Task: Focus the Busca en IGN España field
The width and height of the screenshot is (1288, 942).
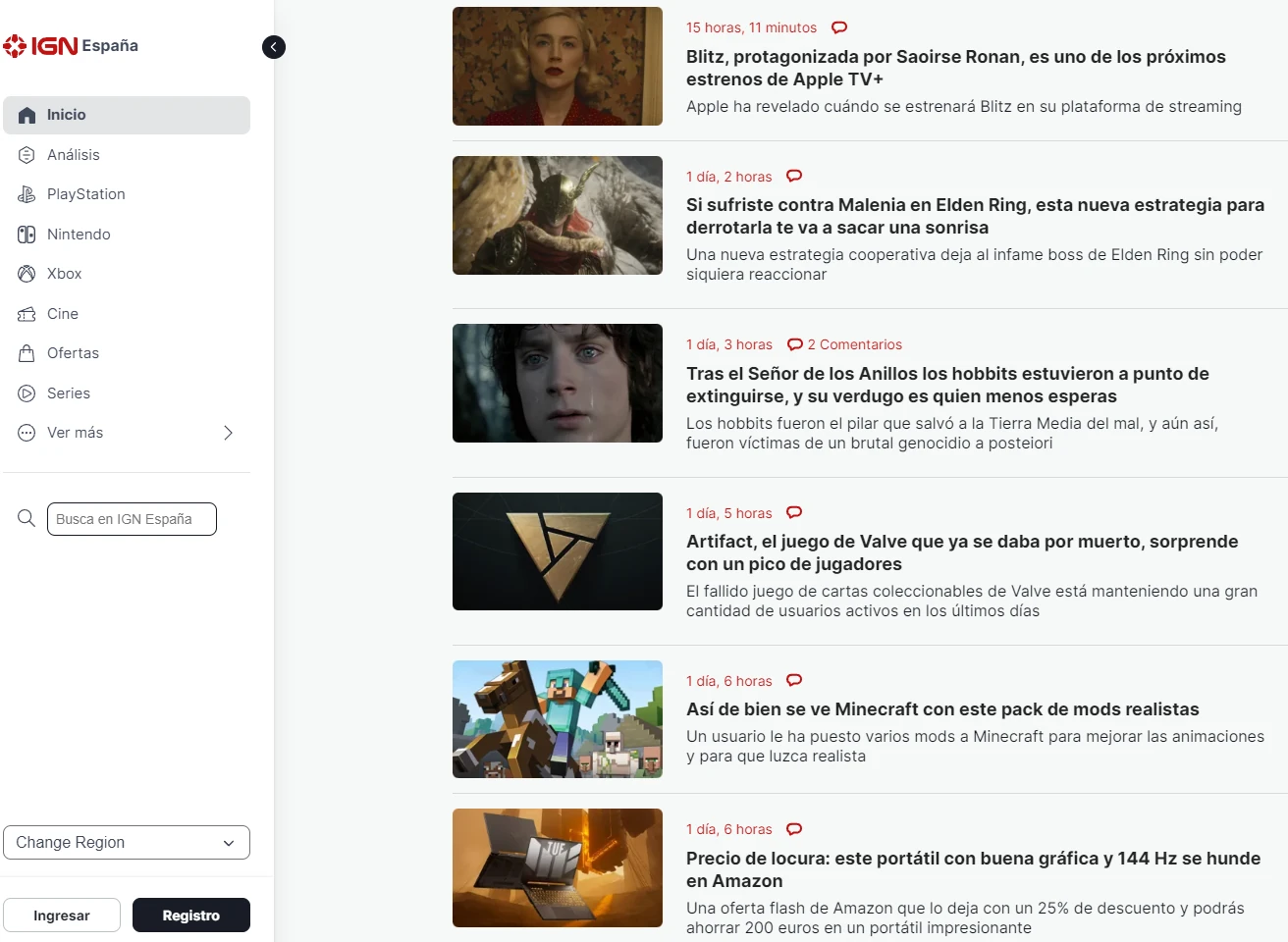Action: click(x=132, y=519)
